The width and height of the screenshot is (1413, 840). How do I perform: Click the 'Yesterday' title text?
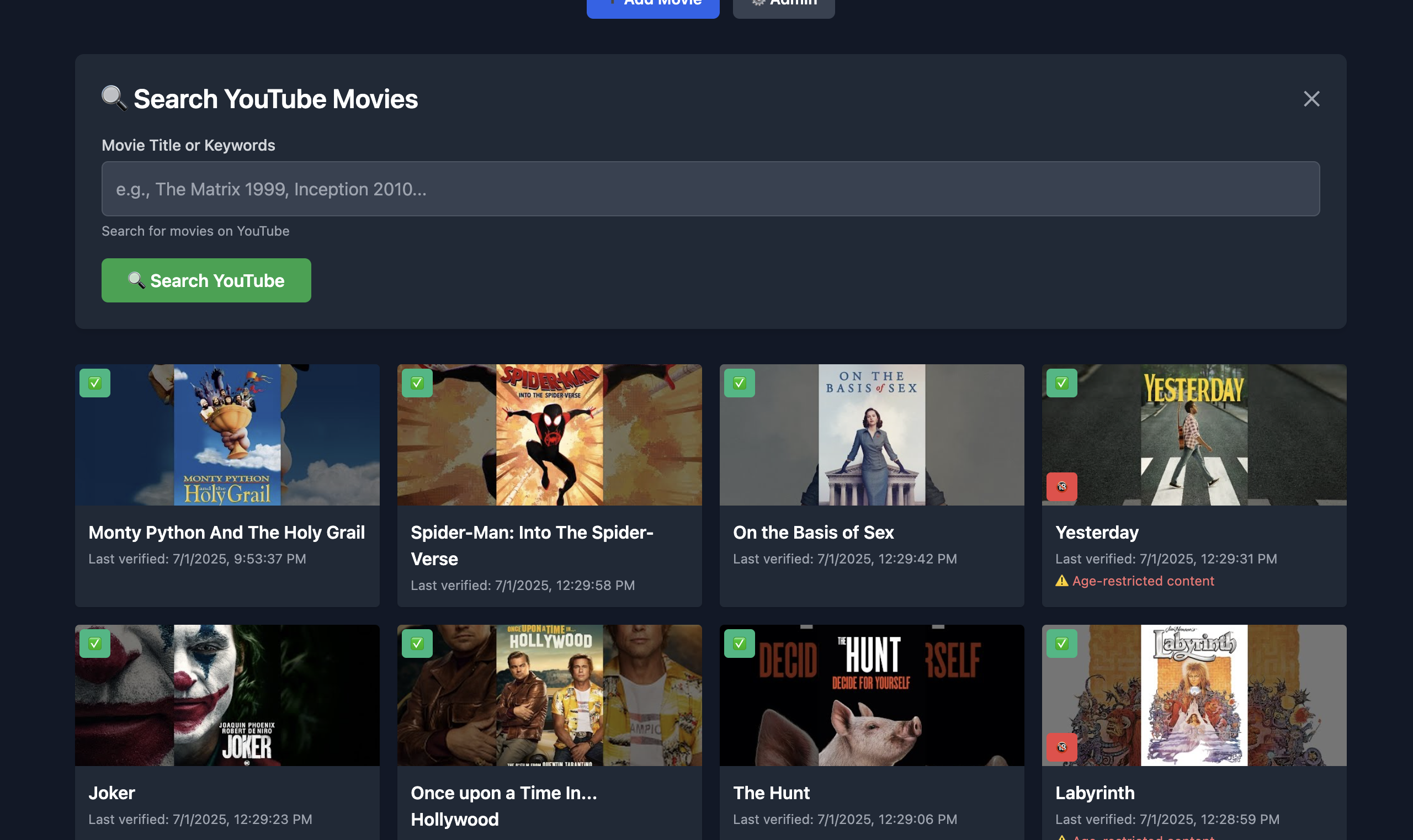1097,533
